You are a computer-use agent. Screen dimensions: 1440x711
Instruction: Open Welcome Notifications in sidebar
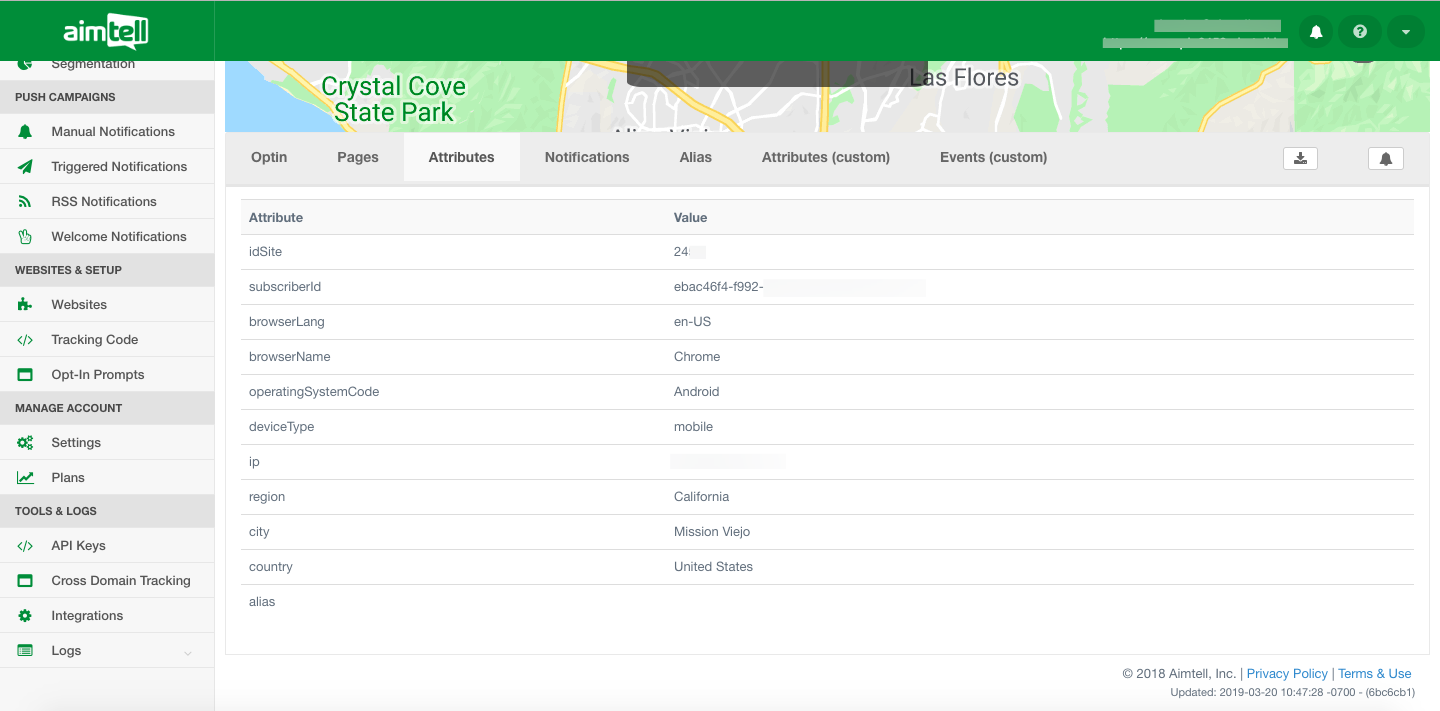click(118, 236)
